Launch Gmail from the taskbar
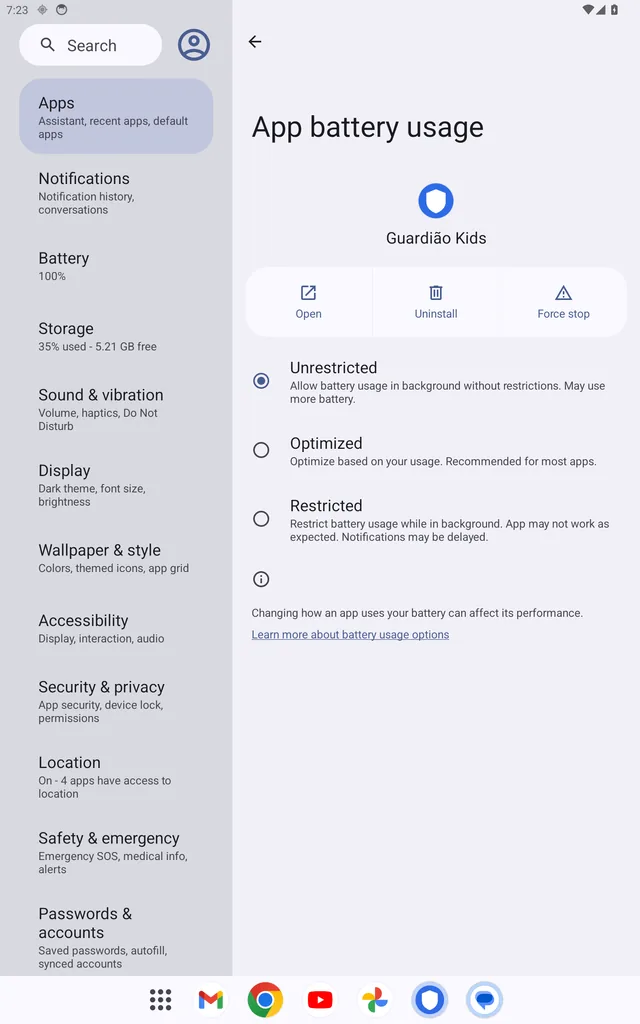 click(210, 999)
